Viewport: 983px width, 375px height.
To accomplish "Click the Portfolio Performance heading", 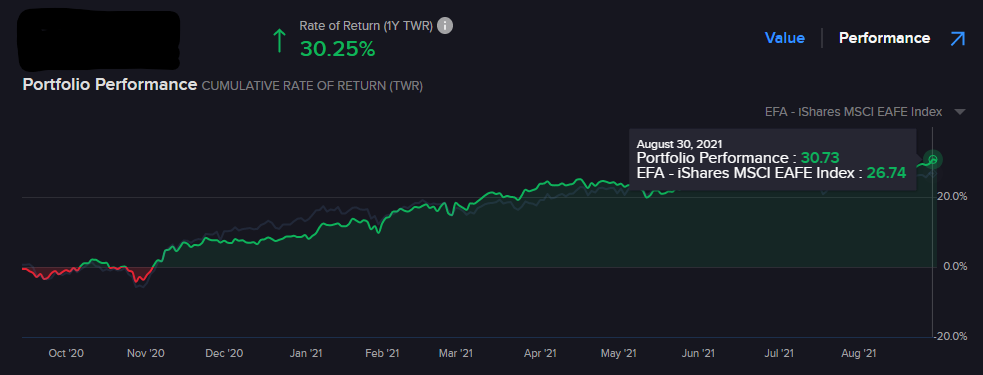I will 110,85.
